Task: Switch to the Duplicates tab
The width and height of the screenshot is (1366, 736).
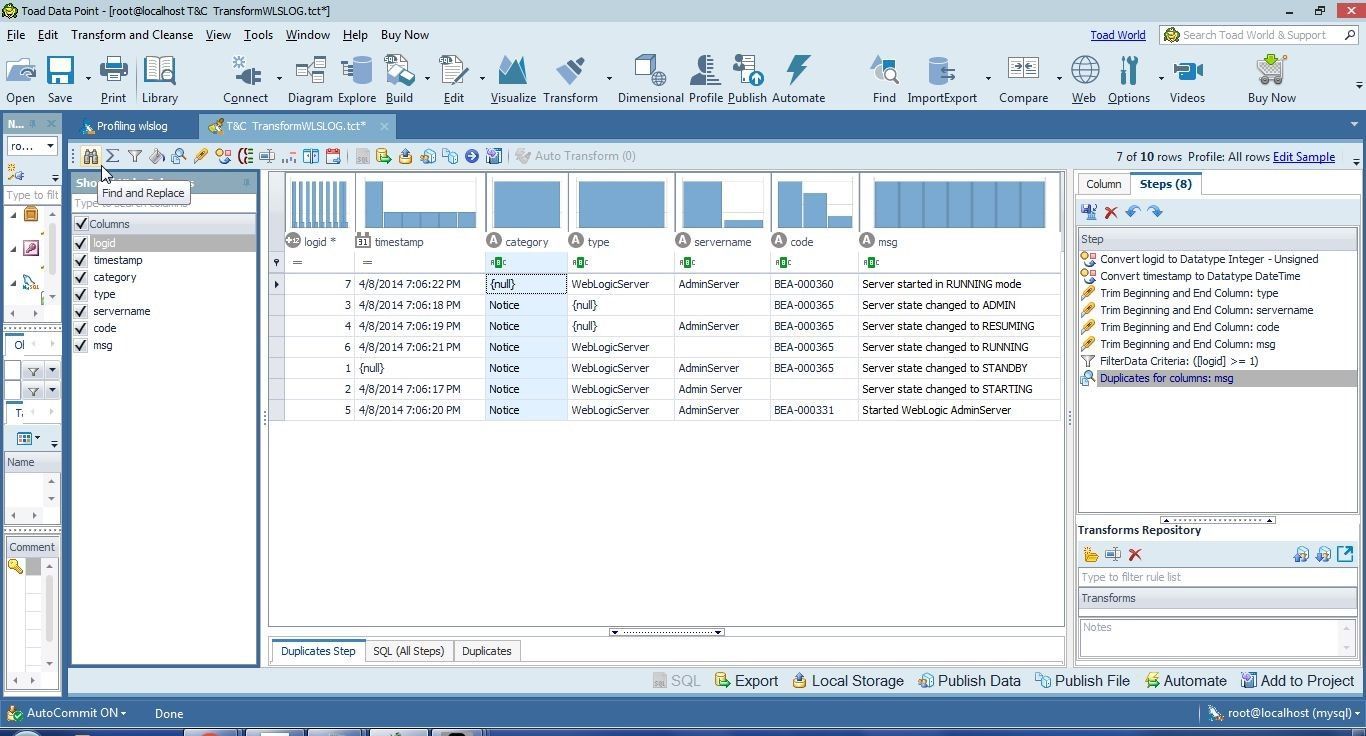Action: (487, 651)
